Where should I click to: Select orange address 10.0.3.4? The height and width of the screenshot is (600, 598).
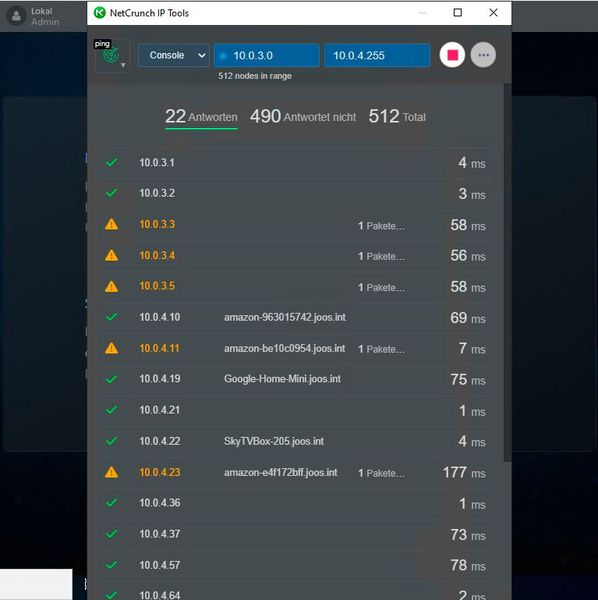(x=157, y=255)
